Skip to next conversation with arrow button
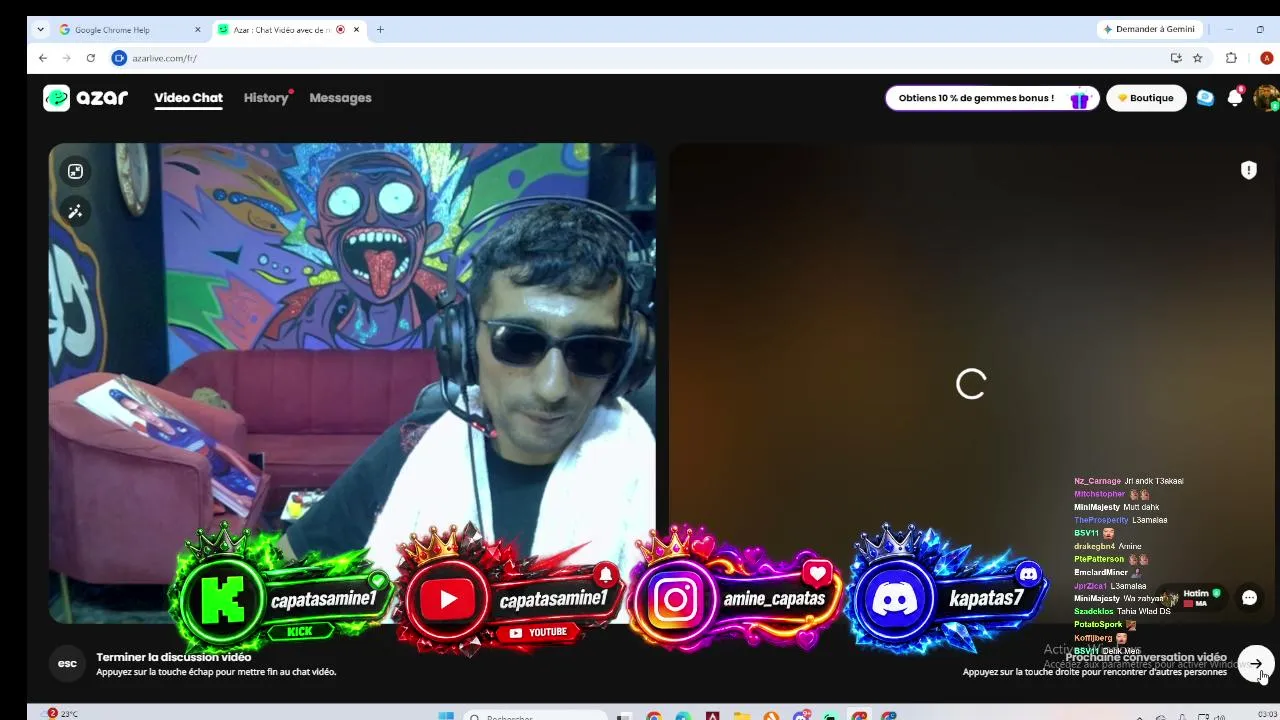The width and height of the screenshot is (1280, 720). [1256, 664]
